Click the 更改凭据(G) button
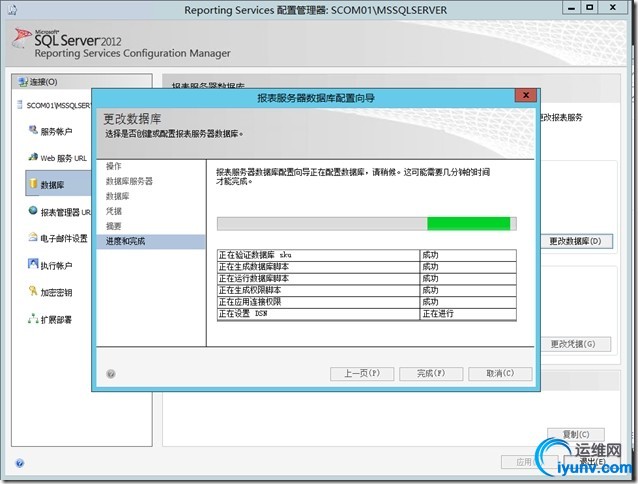 pyautogui.click(x=575, y=344)
